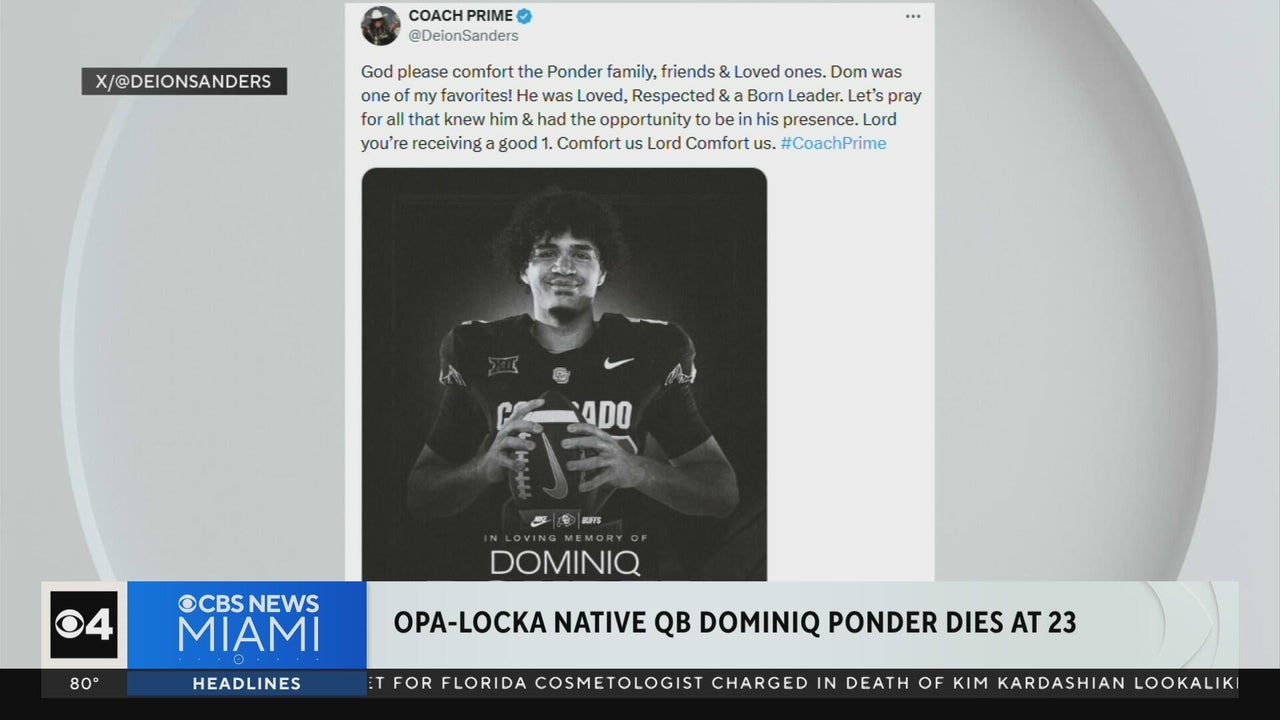Click the COACH PRIME display name
The height and width of the screenshot is (720, 1280).
(x=460, y=16)
